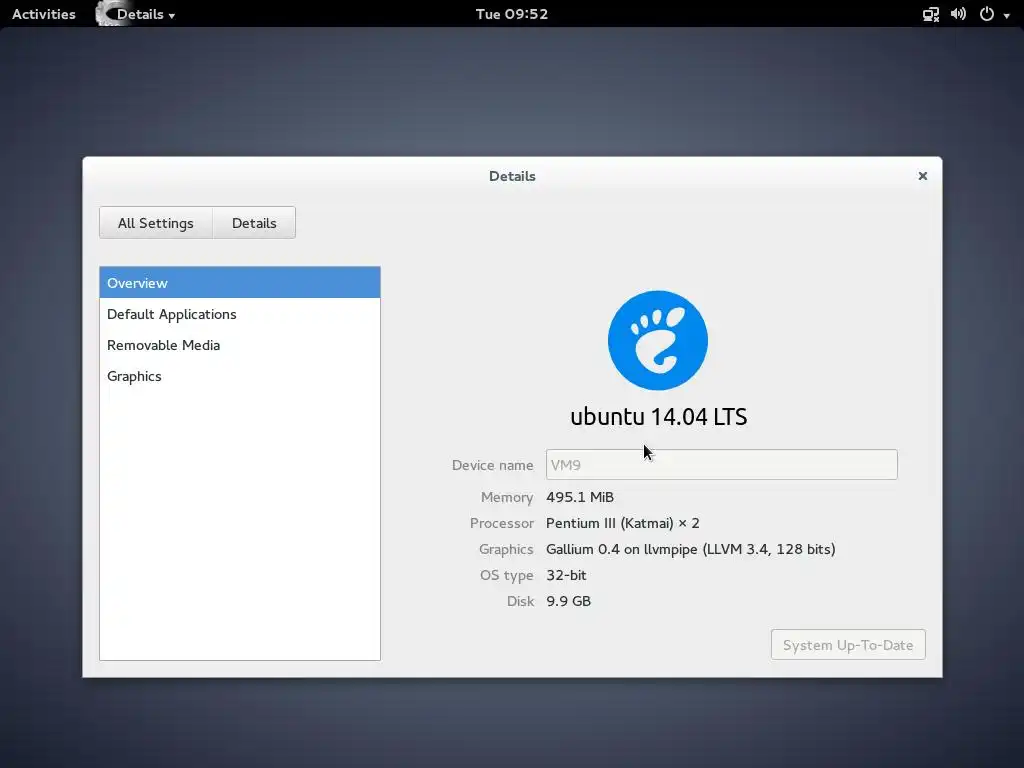Viewport: 1024px width, 768px height.
Task: Click the Device name label
Action: click(x=492, y=465)
